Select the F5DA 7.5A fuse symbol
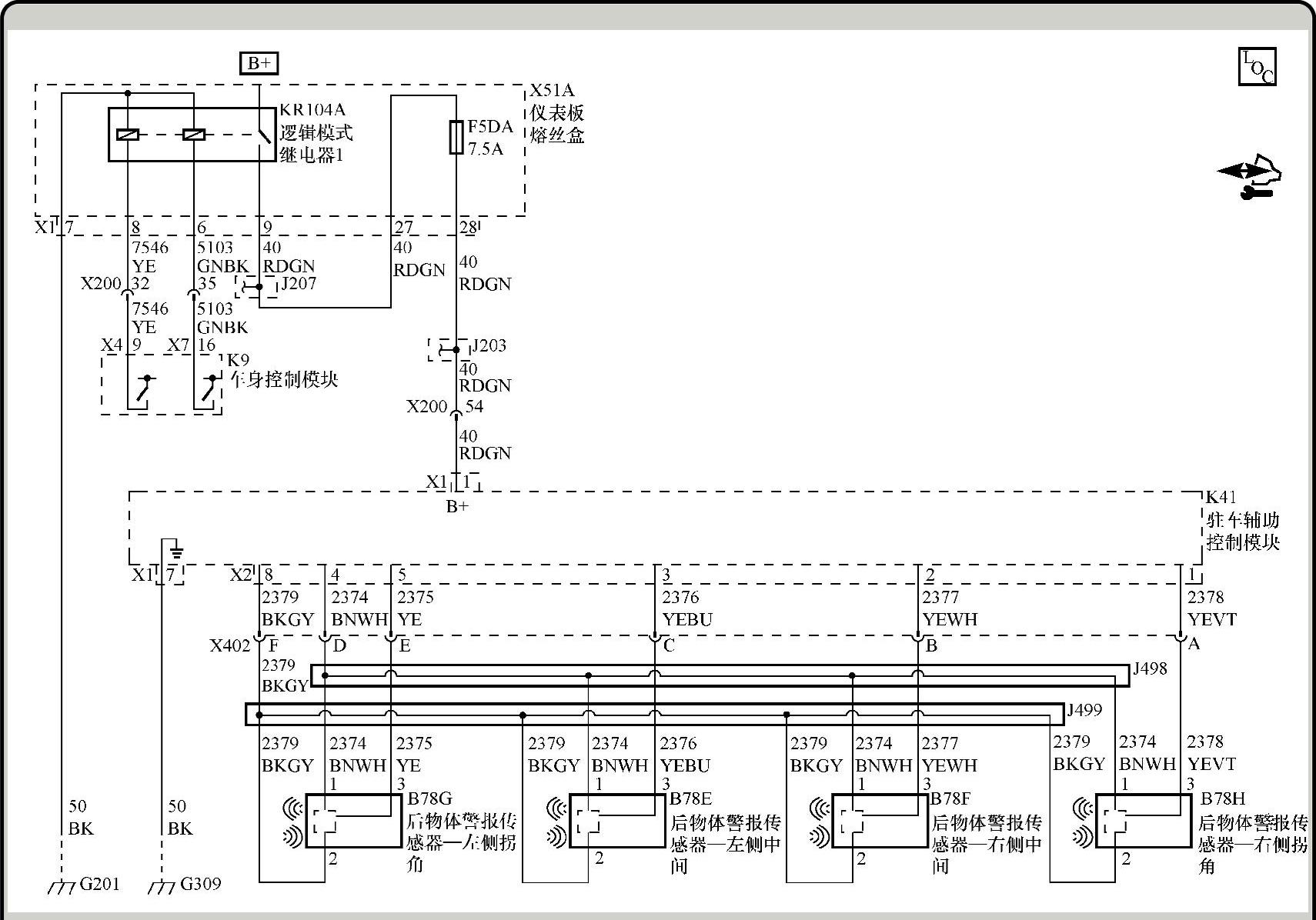 [456, 137]
